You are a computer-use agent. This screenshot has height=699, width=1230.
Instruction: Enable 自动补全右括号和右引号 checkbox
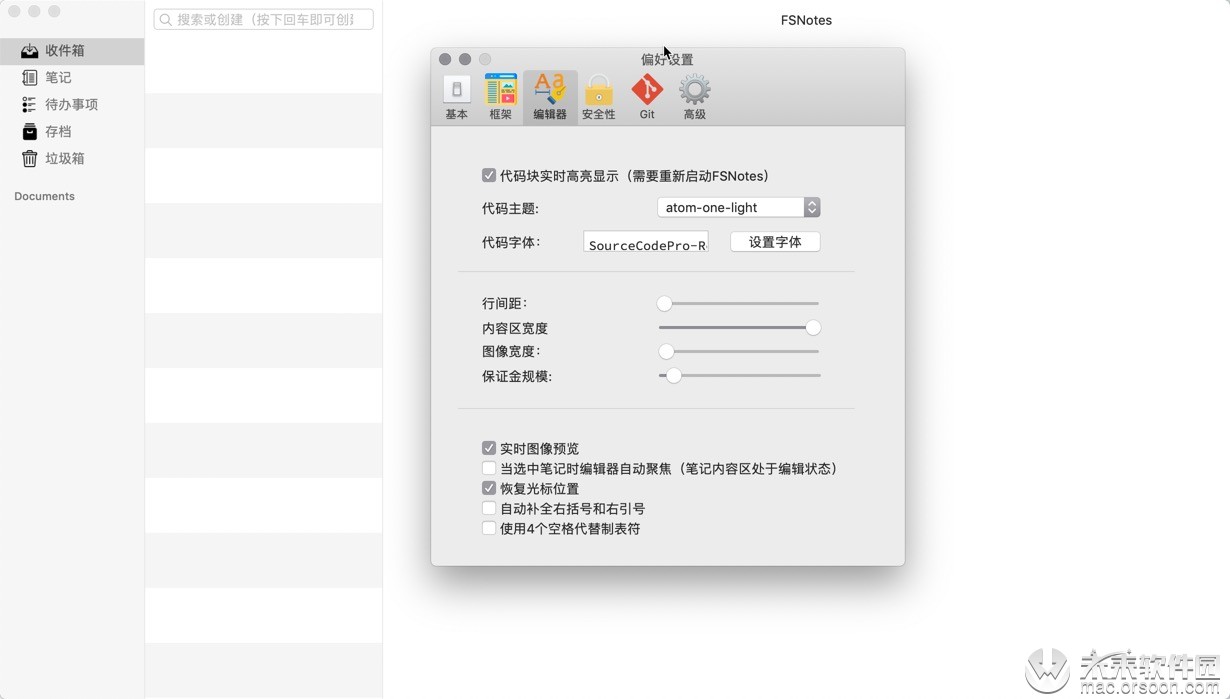(489, 508)
